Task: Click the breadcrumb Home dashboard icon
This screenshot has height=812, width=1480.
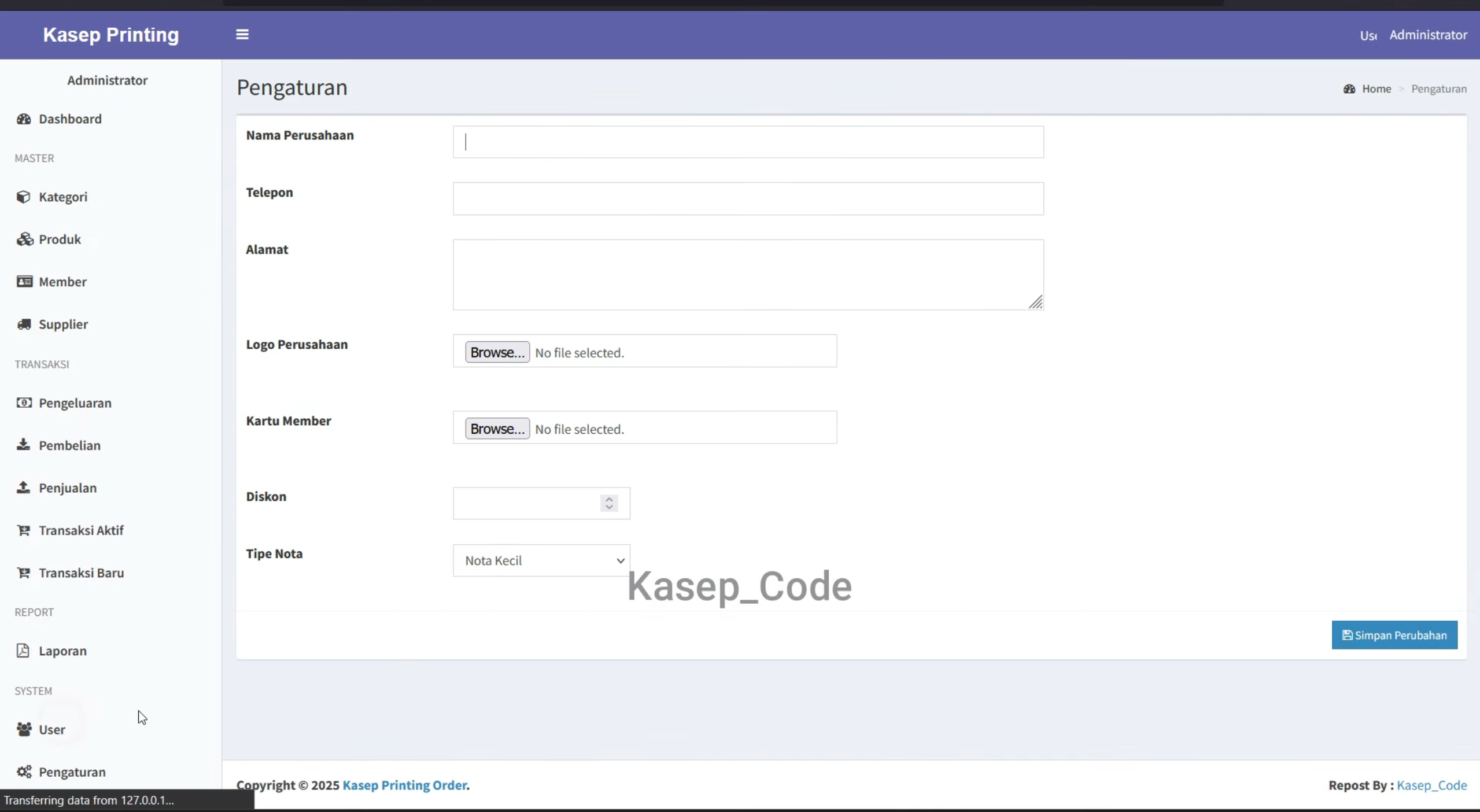Action: click(1349, 89)
